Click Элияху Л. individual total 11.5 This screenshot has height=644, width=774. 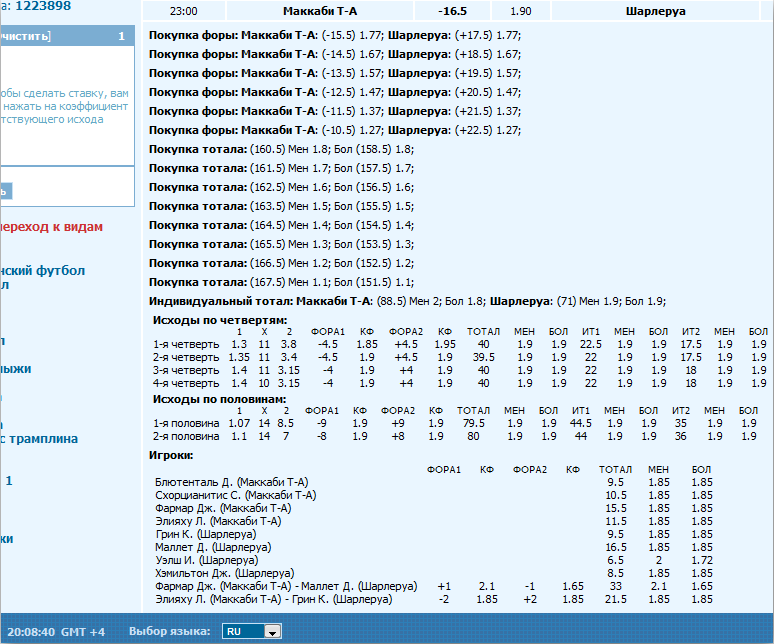pos(616,521)
